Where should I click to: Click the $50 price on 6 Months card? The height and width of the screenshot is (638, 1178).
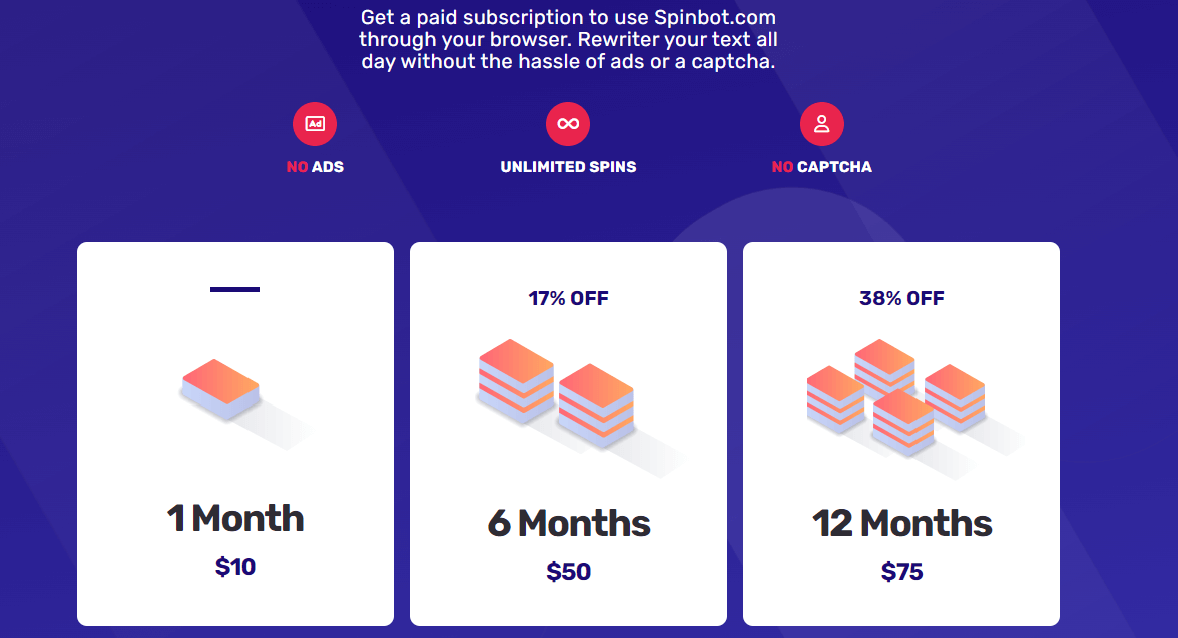(x=568, y=571)
